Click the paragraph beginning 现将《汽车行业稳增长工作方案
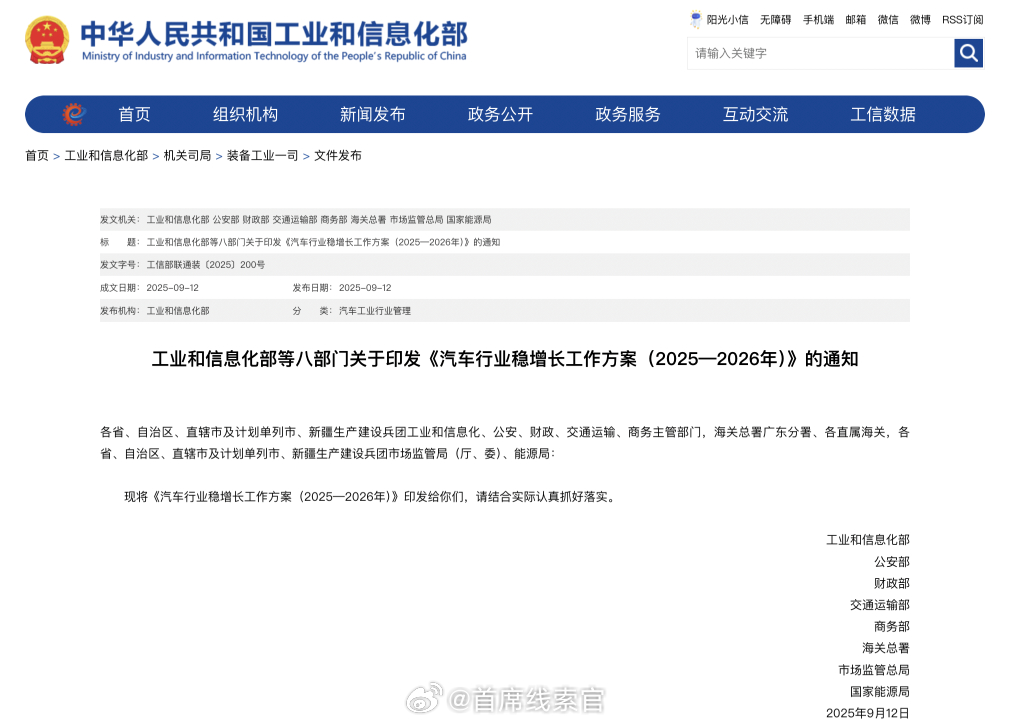 pyautogui.click(x=370, y=496)
